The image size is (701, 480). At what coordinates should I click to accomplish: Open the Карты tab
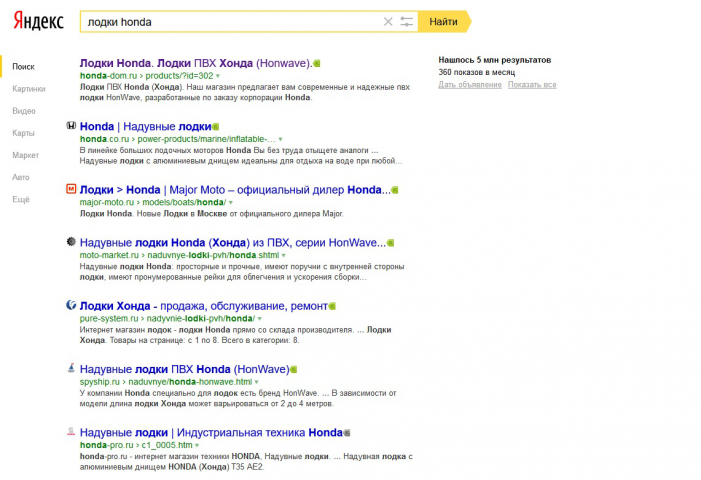coord(23,133)
